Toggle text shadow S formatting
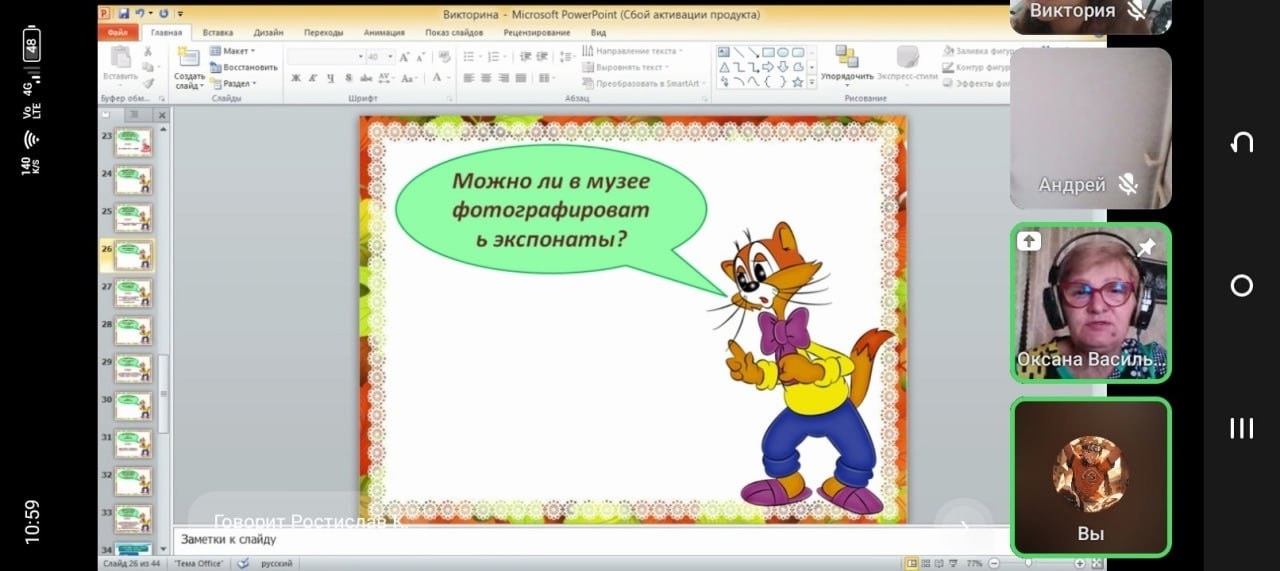The height and width of the screenshot is (571, 1280). coord(347,78)
